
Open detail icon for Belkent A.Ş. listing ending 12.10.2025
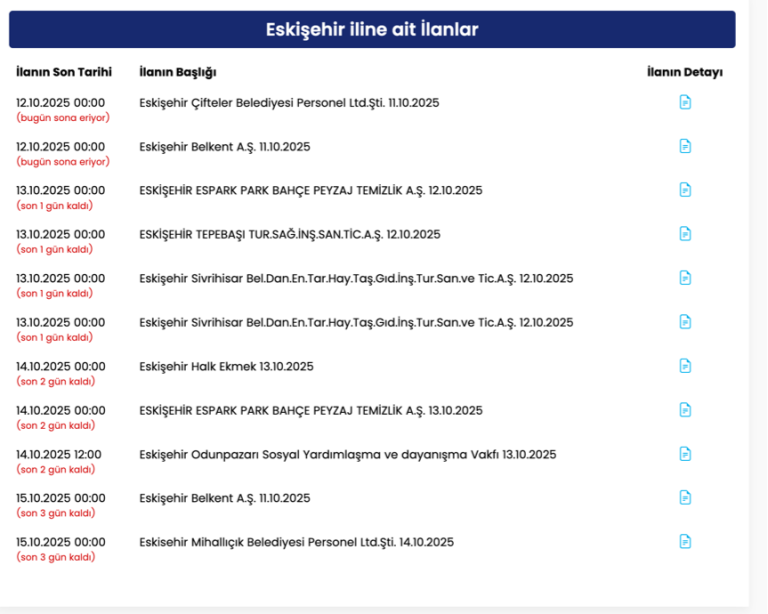(685, 146)
